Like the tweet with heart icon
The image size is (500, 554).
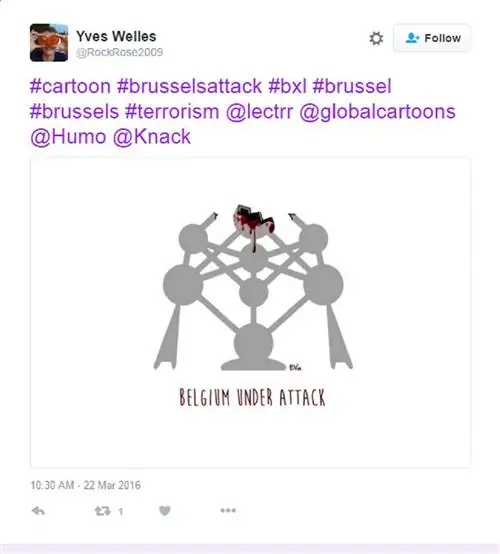[165, 511]
